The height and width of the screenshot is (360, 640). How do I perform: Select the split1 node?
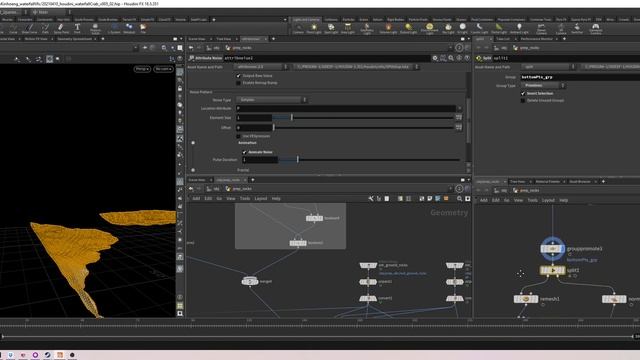[x=553, y=270]
